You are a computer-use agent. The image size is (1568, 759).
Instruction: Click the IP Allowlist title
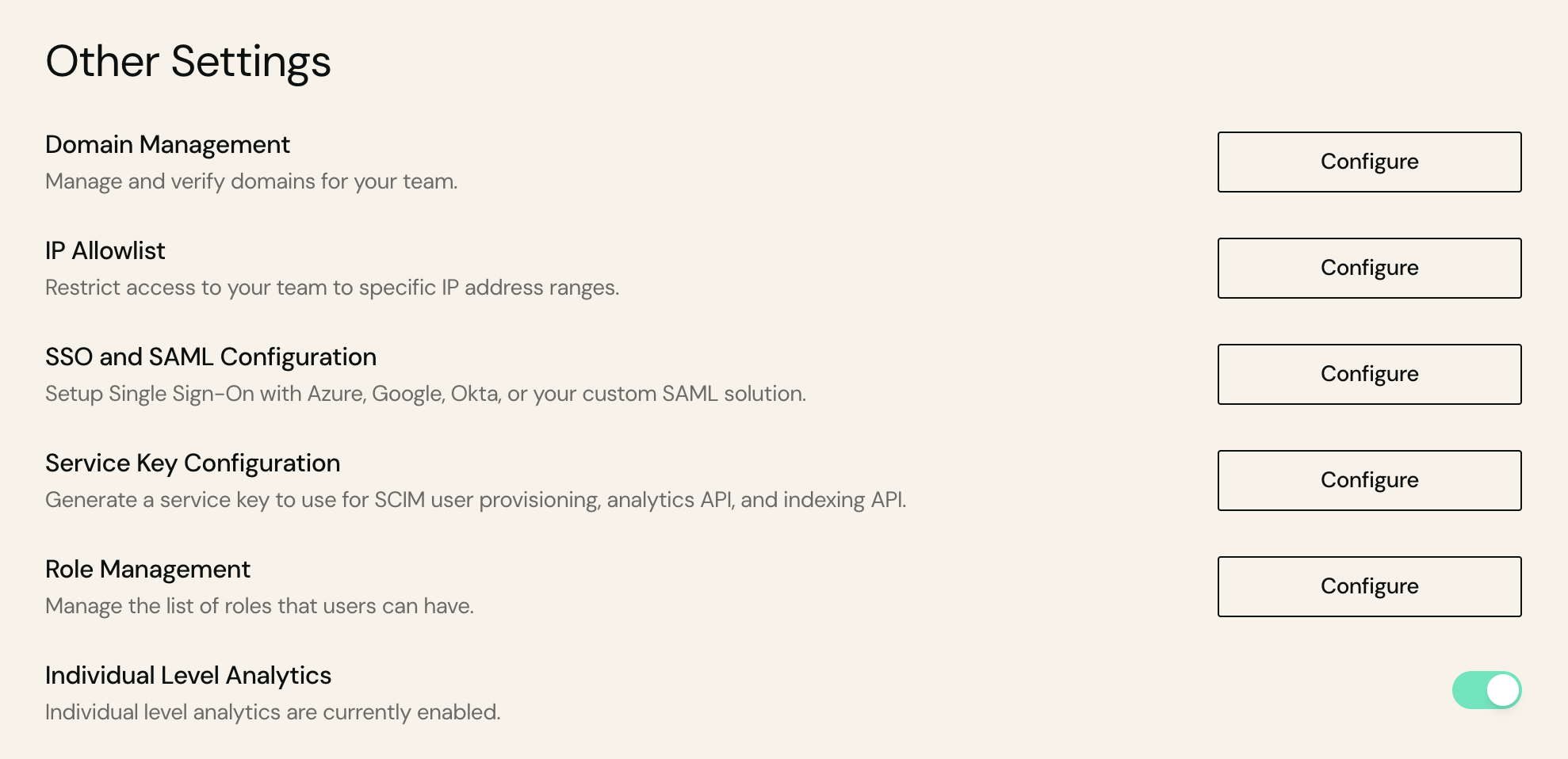tap(105, 251)
